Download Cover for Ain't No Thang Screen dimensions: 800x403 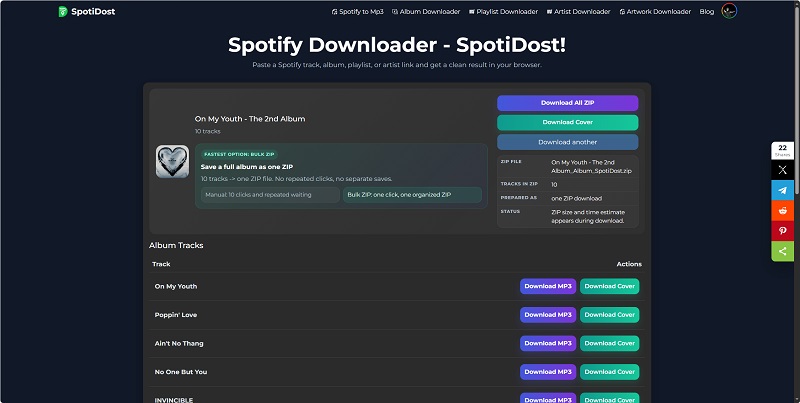(610, 343)
